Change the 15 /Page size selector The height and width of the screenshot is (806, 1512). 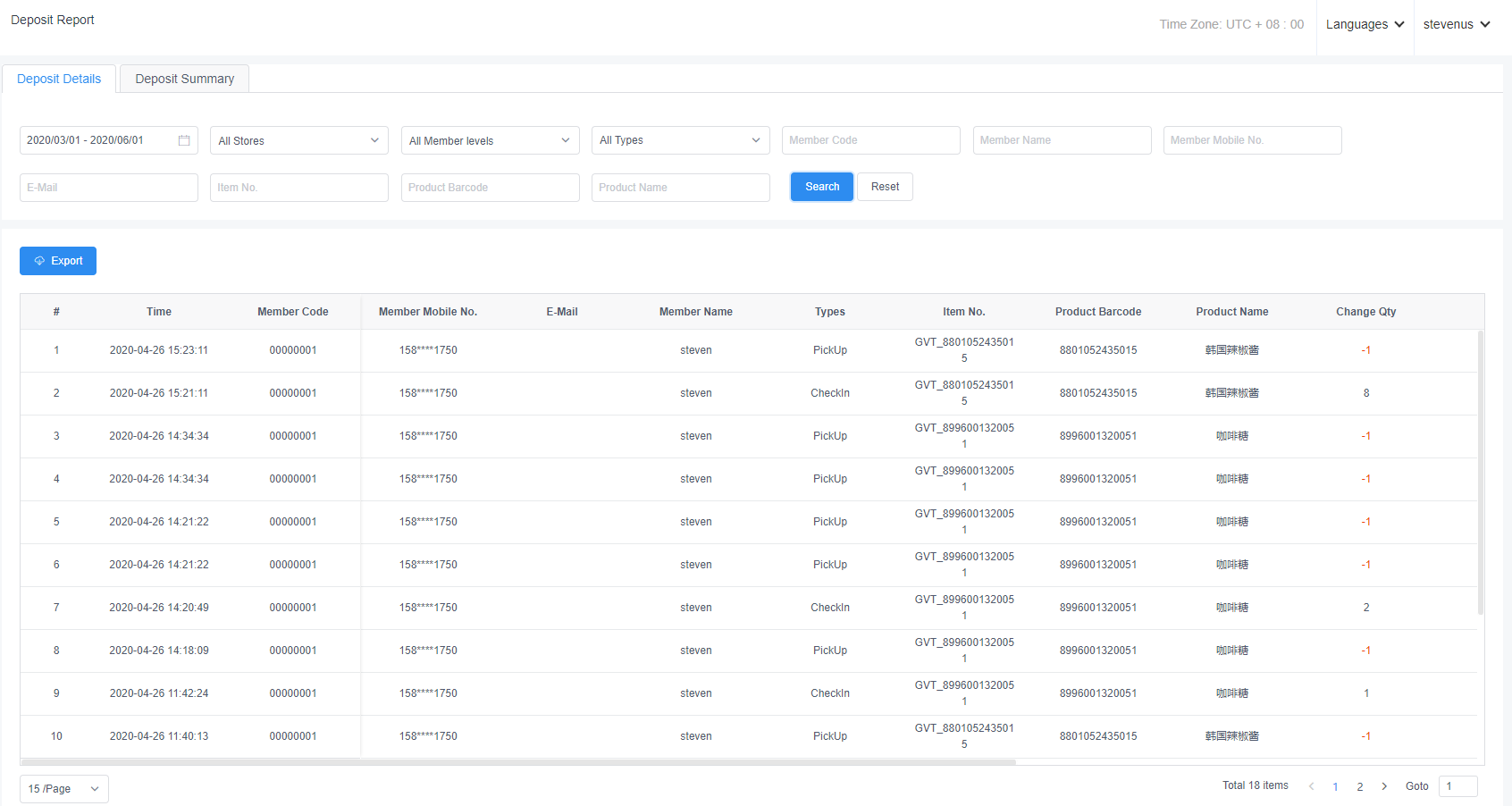(63, 789)
